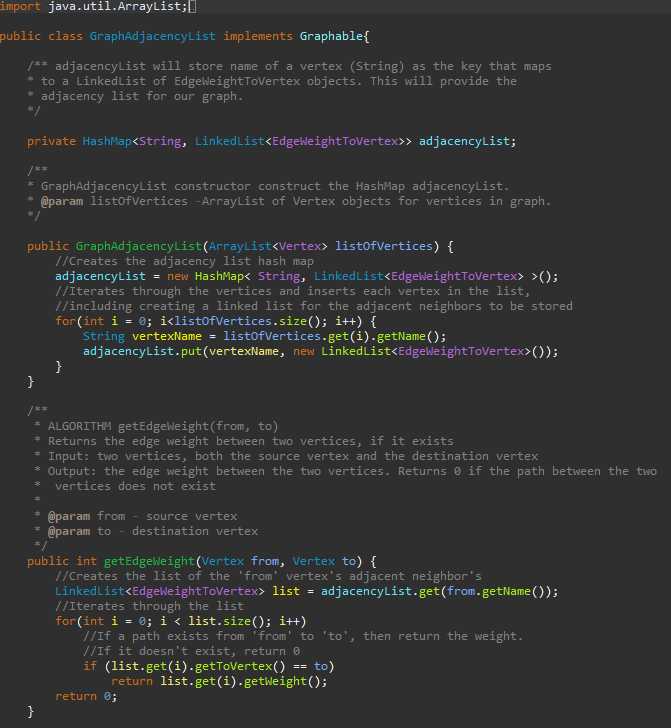Click 'adjacencyList.put' method call
Screen dimensions: 671x728
[x=142, y=351]
